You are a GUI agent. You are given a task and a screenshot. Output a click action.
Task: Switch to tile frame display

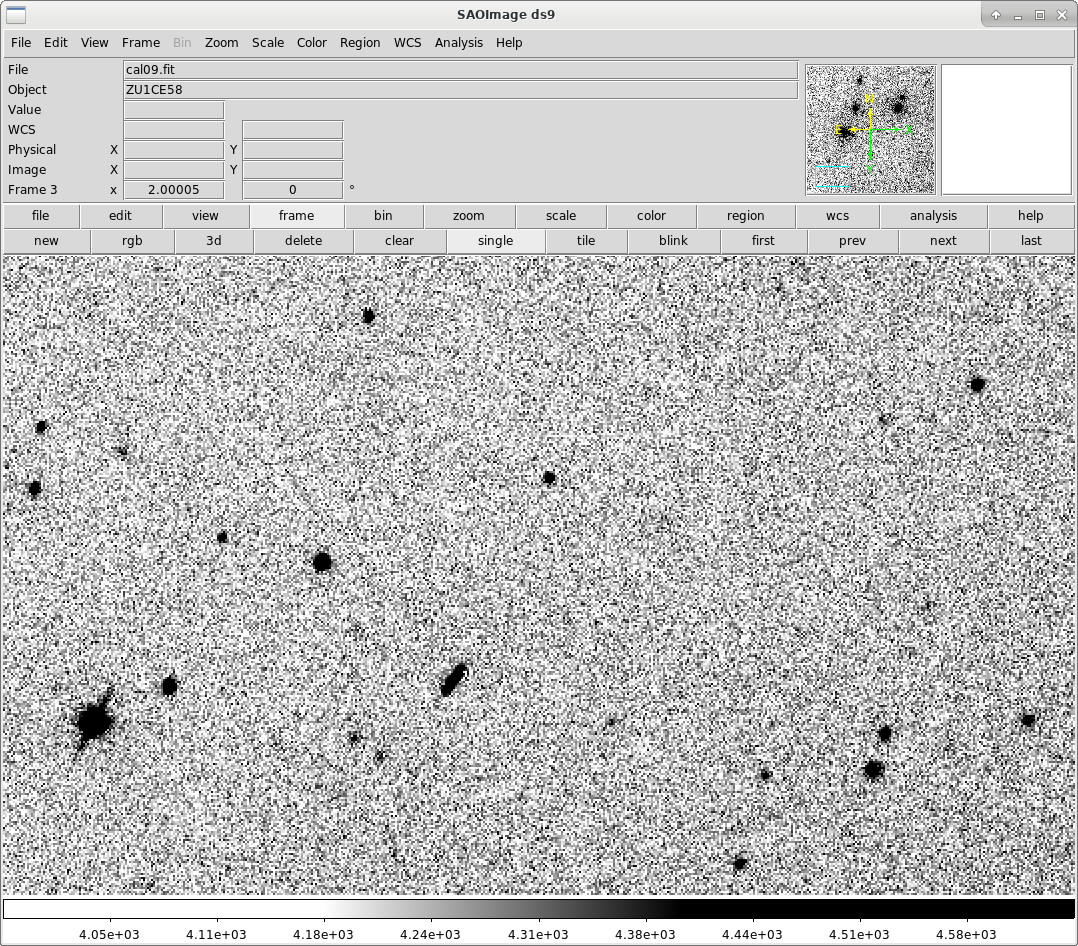point(586,241)
